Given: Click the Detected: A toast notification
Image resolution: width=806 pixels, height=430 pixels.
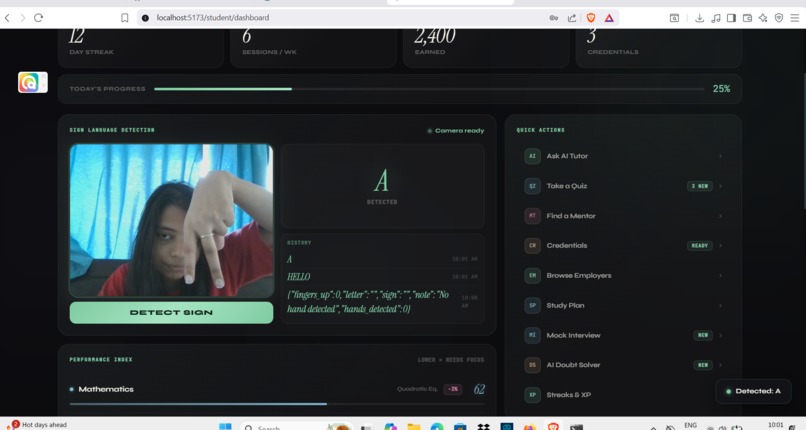Looking at the screenshot, I should click(x=753, y=391).
